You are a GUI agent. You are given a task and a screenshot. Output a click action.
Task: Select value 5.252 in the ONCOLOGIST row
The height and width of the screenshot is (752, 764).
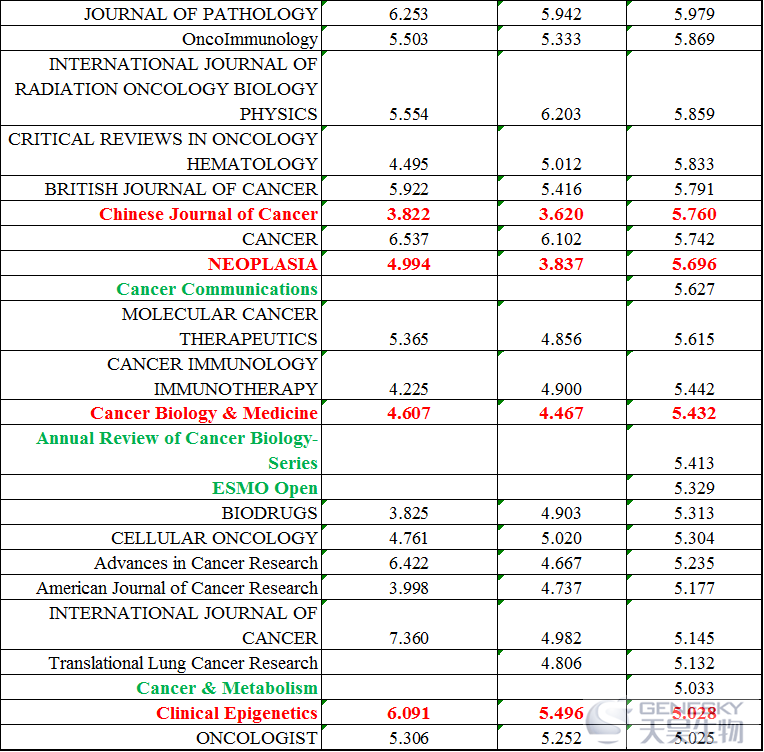(561, 738)
